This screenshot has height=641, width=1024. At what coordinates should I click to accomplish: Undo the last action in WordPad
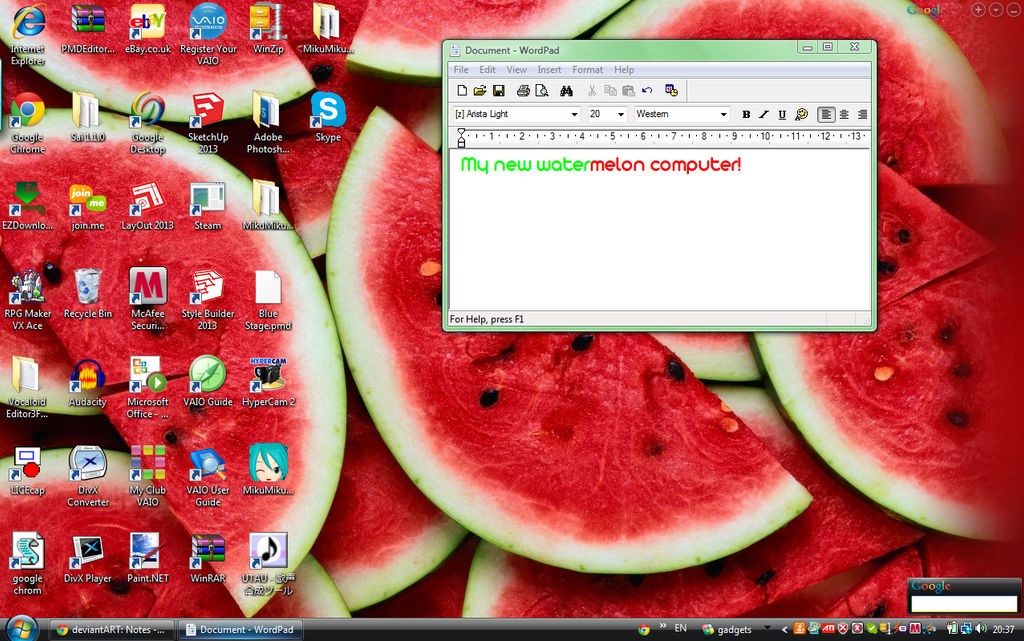tap(647, 91)
